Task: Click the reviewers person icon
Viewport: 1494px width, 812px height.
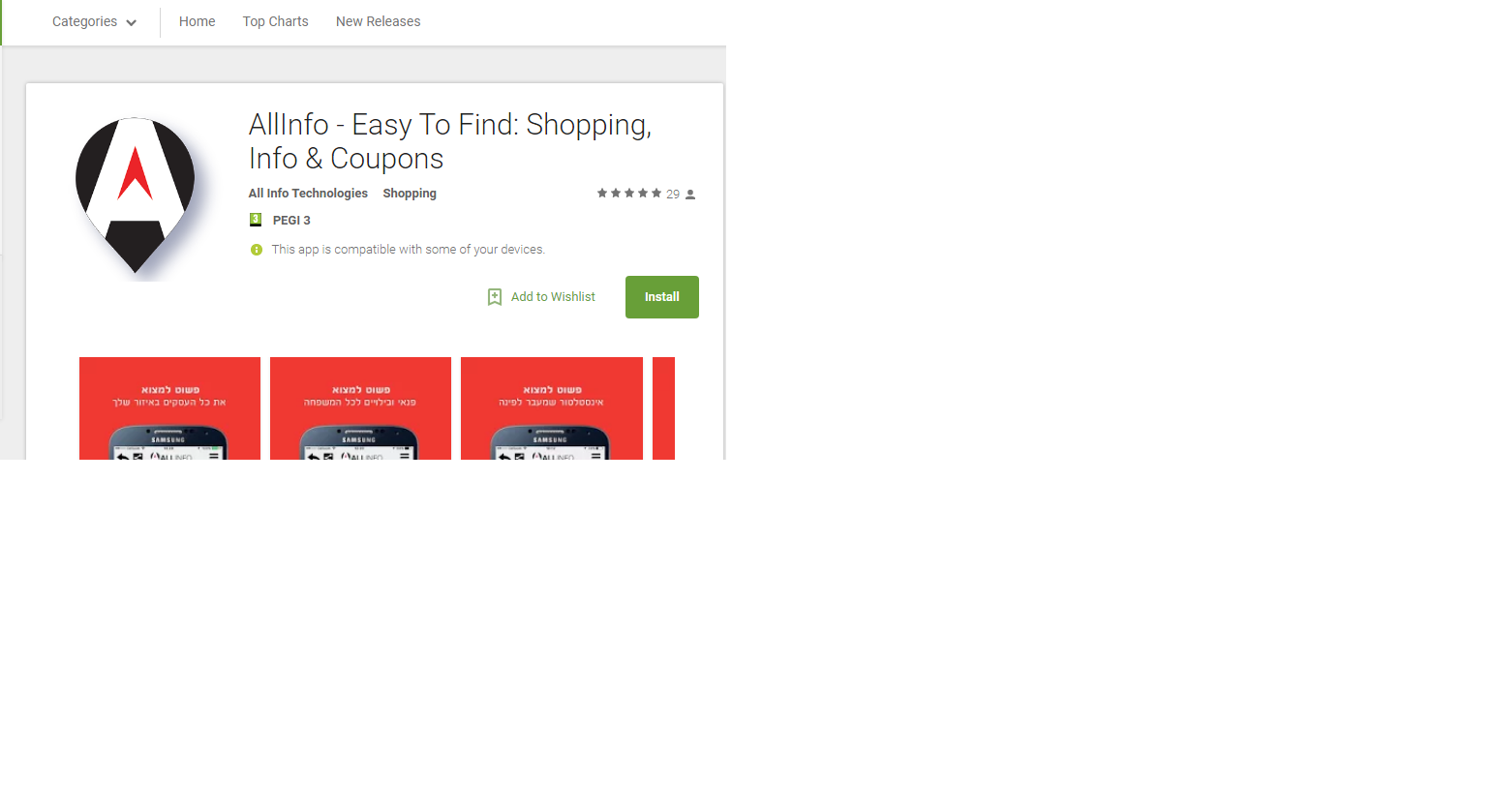Action: (690, 195)
